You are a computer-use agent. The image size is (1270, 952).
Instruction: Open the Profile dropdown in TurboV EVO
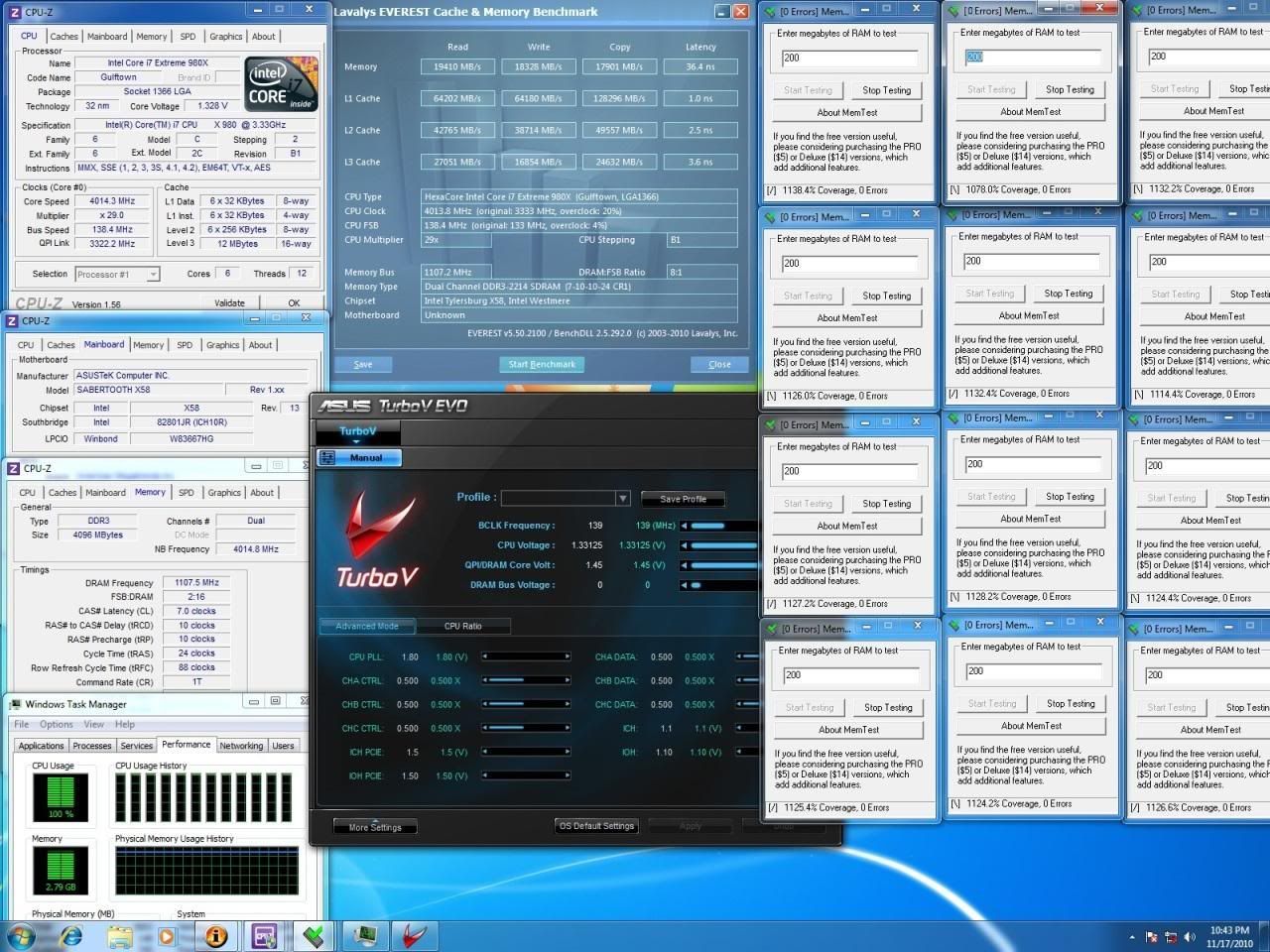(623, 497)
